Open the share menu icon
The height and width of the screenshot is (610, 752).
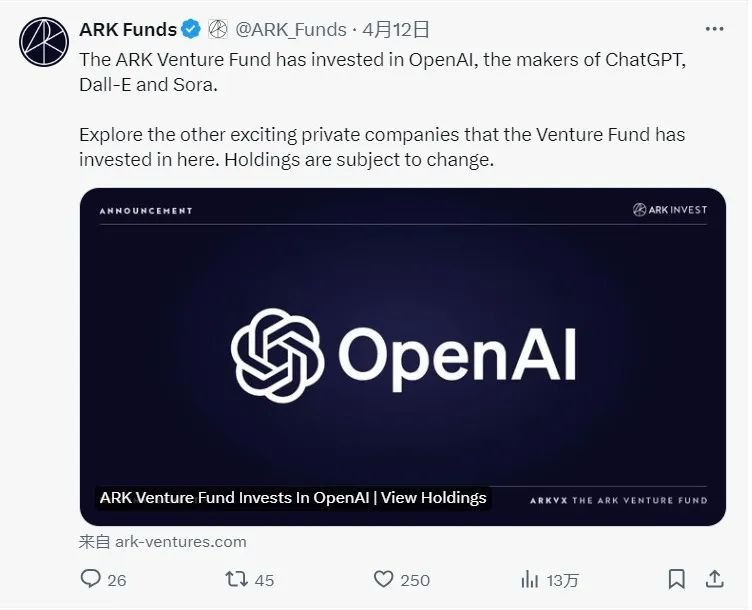[x=715, y=579]
